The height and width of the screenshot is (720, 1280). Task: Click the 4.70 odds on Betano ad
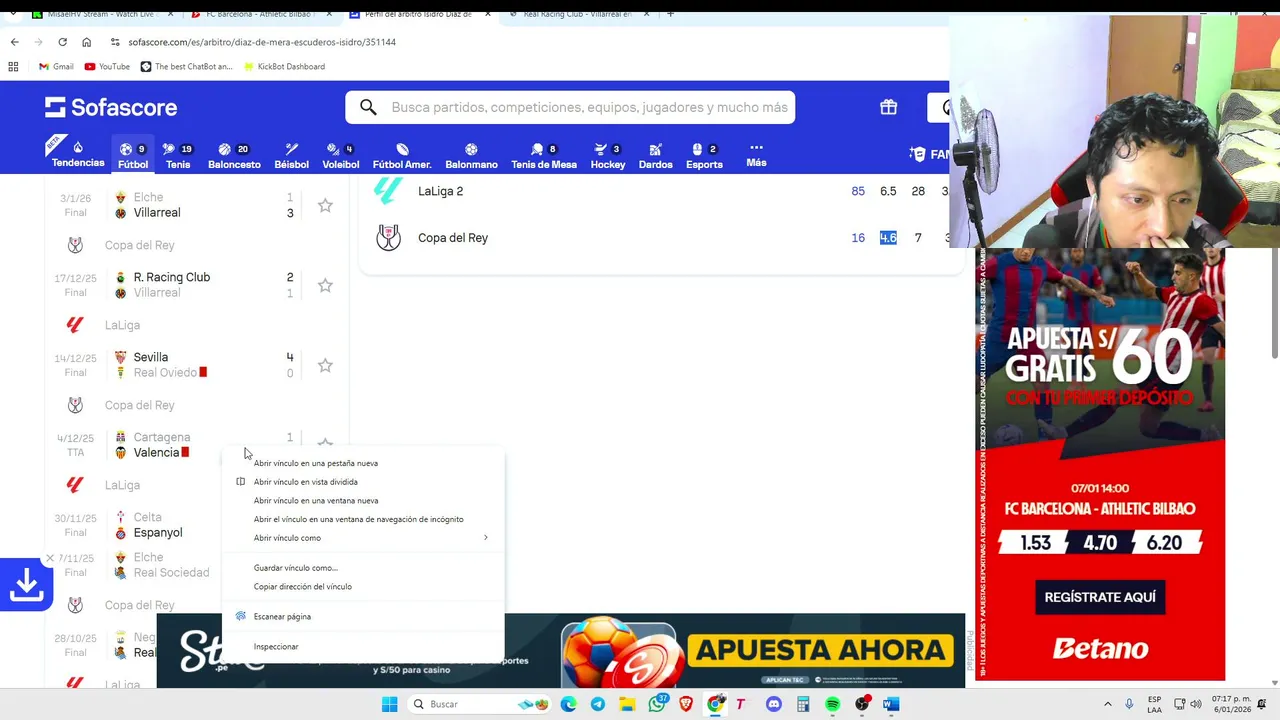1100,543
